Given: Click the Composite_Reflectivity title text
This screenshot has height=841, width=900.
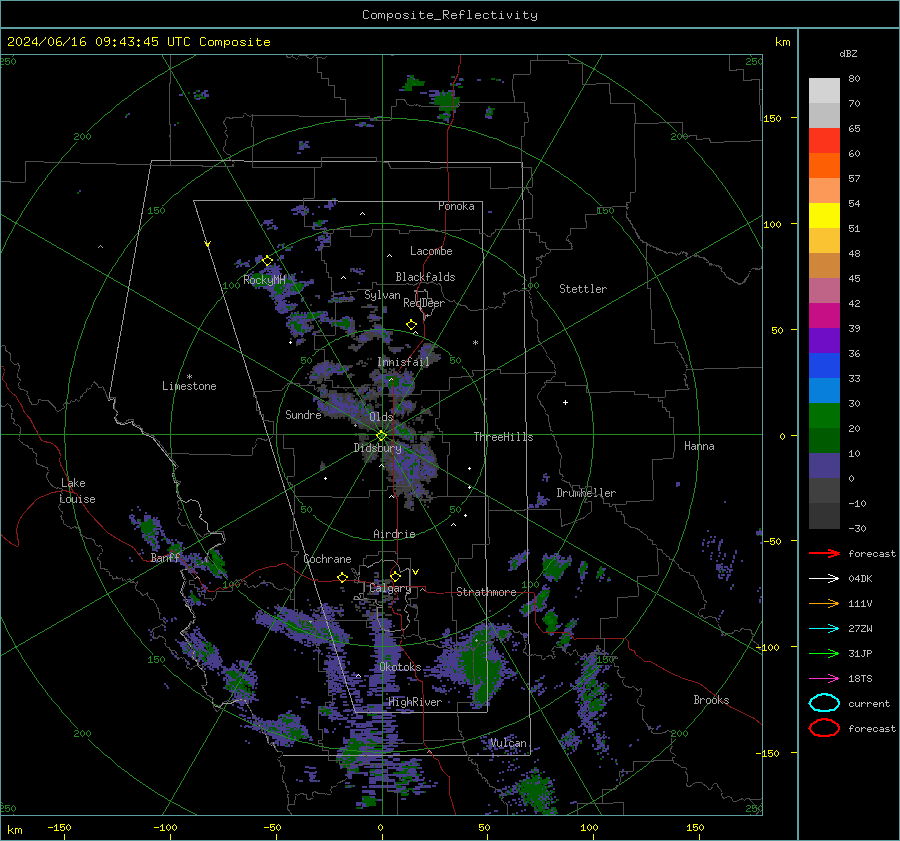Looking at the screenshot, I should (449, 15).
